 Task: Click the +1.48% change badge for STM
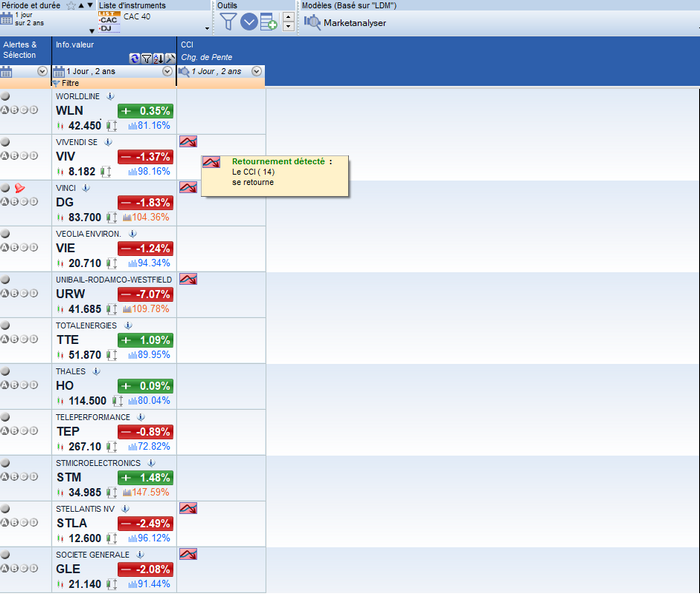146,478
